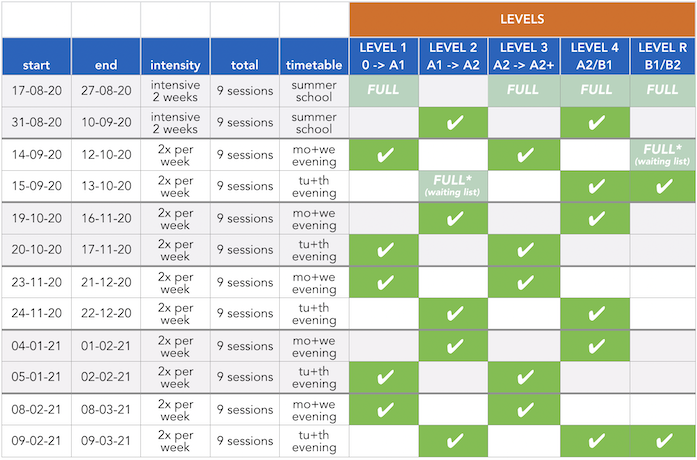The image size is (697, 460).
Task: Select Level 4 checkmark for 04-01-21 course
Action: pyautogui.click(x=596, y=346)
